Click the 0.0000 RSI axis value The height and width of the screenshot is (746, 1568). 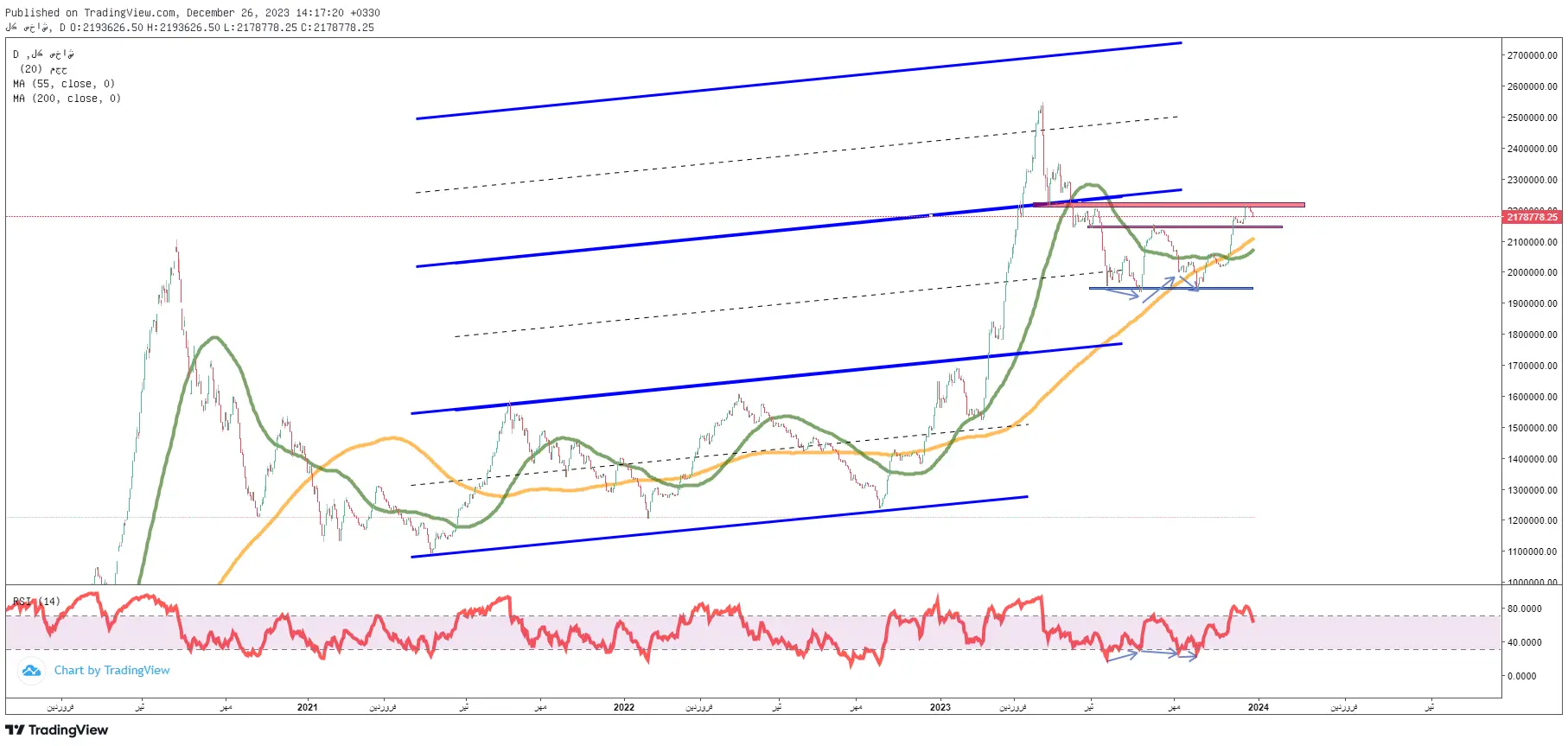point(1521,676)
